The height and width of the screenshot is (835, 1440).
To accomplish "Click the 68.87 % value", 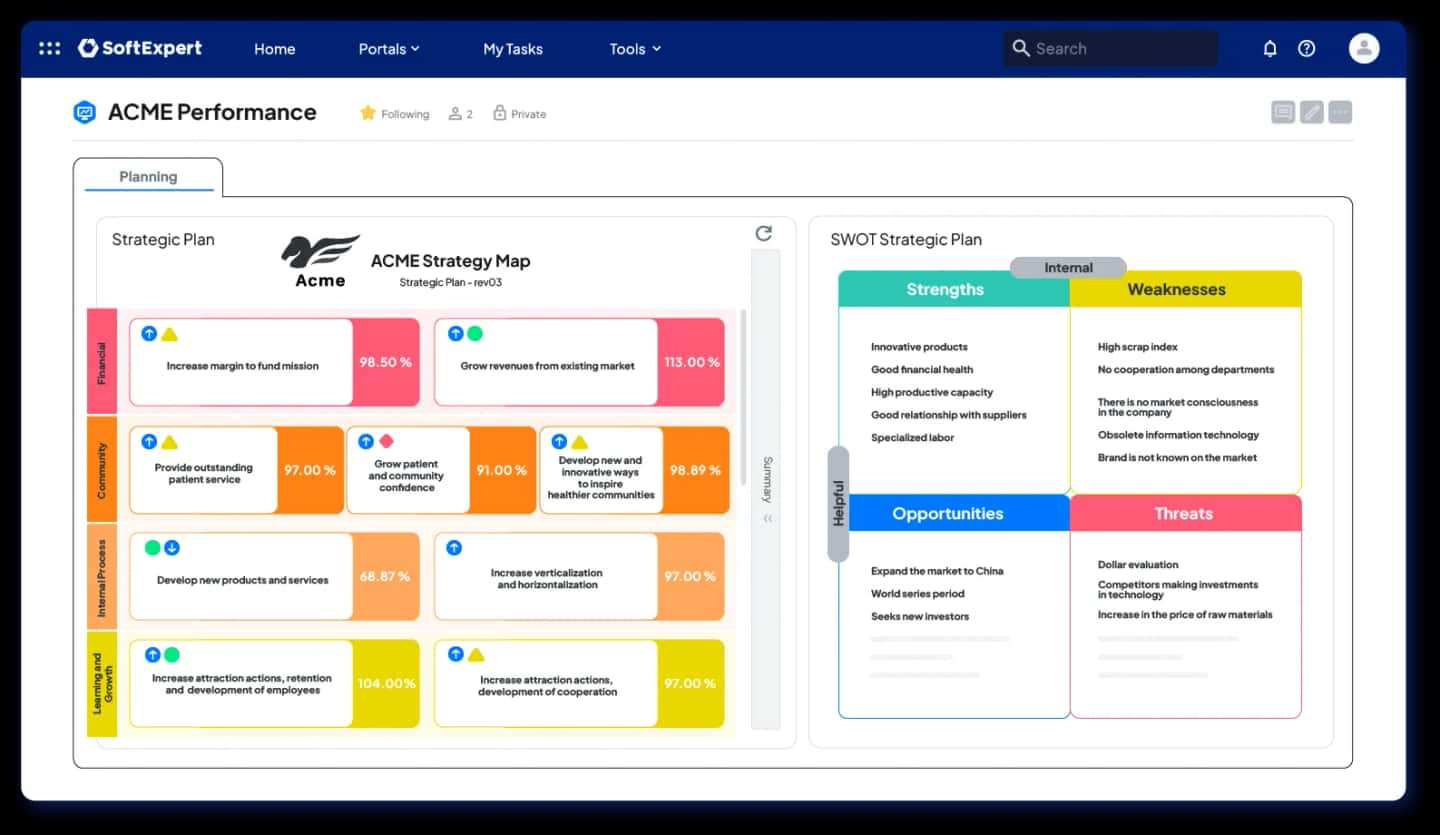I will (385, 577).
